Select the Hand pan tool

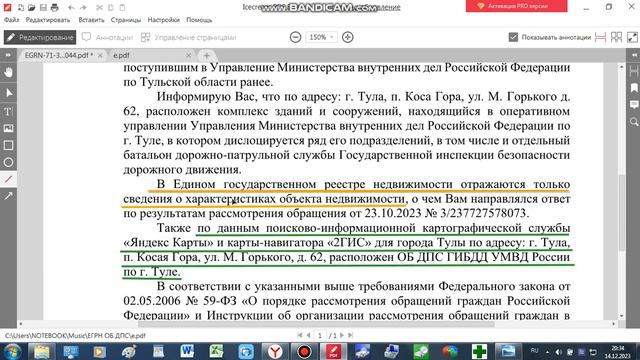(8, 73)
